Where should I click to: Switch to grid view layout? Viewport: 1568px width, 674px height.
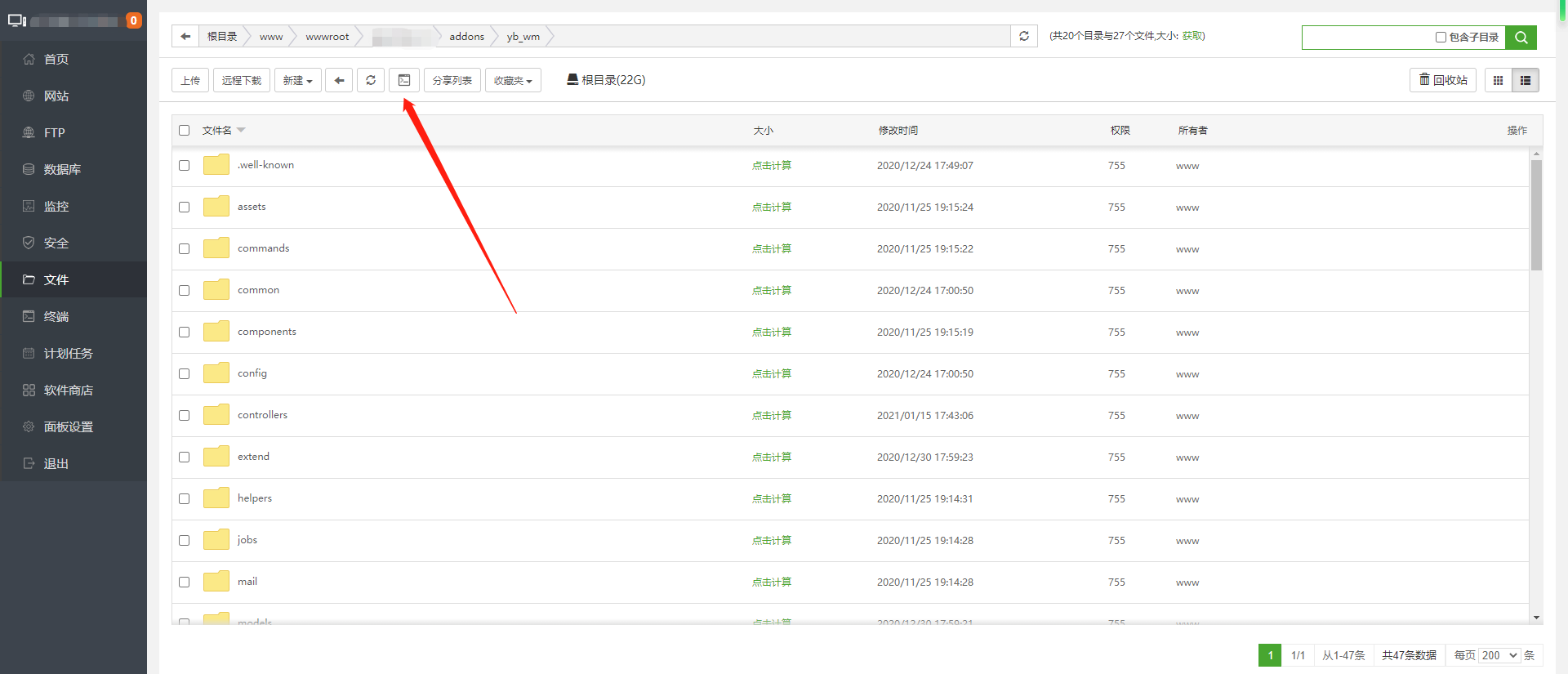[1498, 80]
